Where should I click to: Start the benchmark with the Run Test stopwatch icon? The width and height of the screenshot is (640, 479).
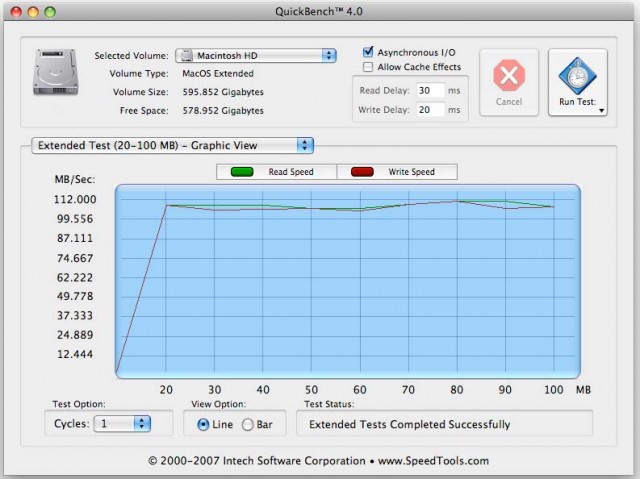(577, 76)
